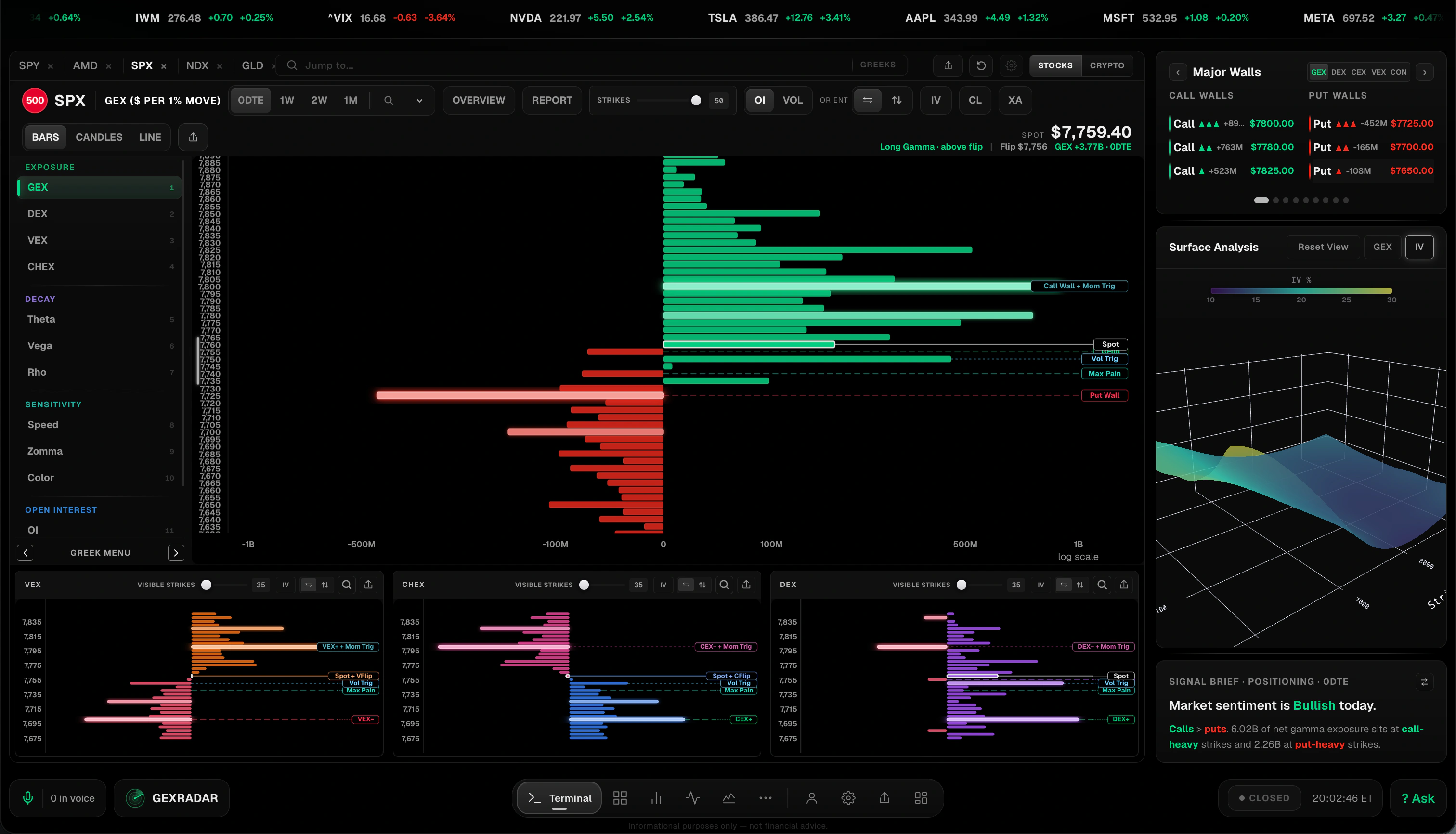Click the expiry search magnifier after 1M
The width and height of the screenshot is (1456, 834).
pyautogui.click(x=389, y=100)
